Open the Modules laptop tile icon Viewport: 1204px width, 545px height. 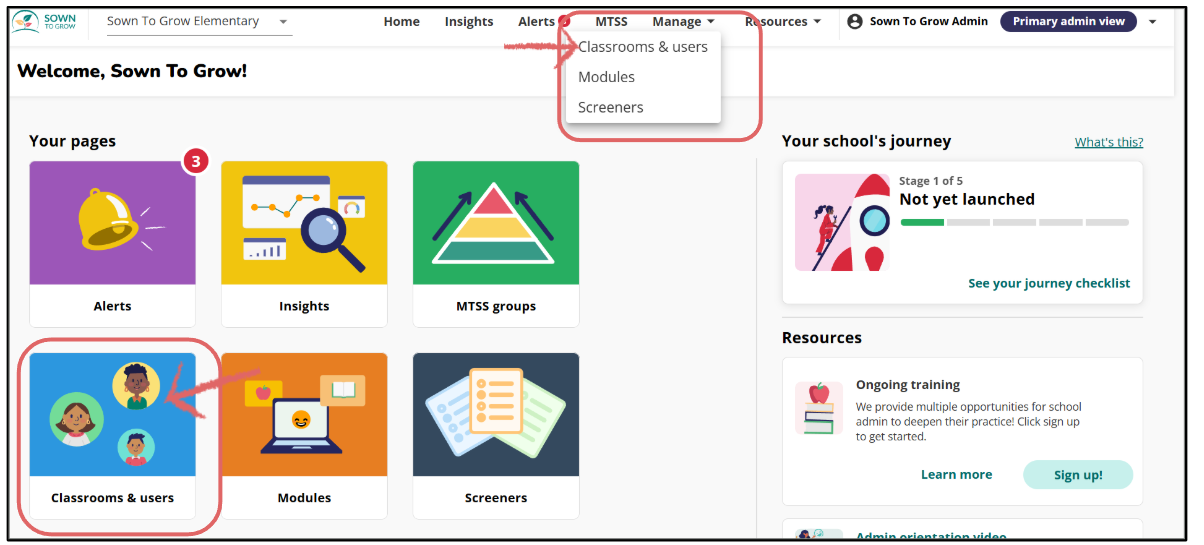[x=304, y=415]
